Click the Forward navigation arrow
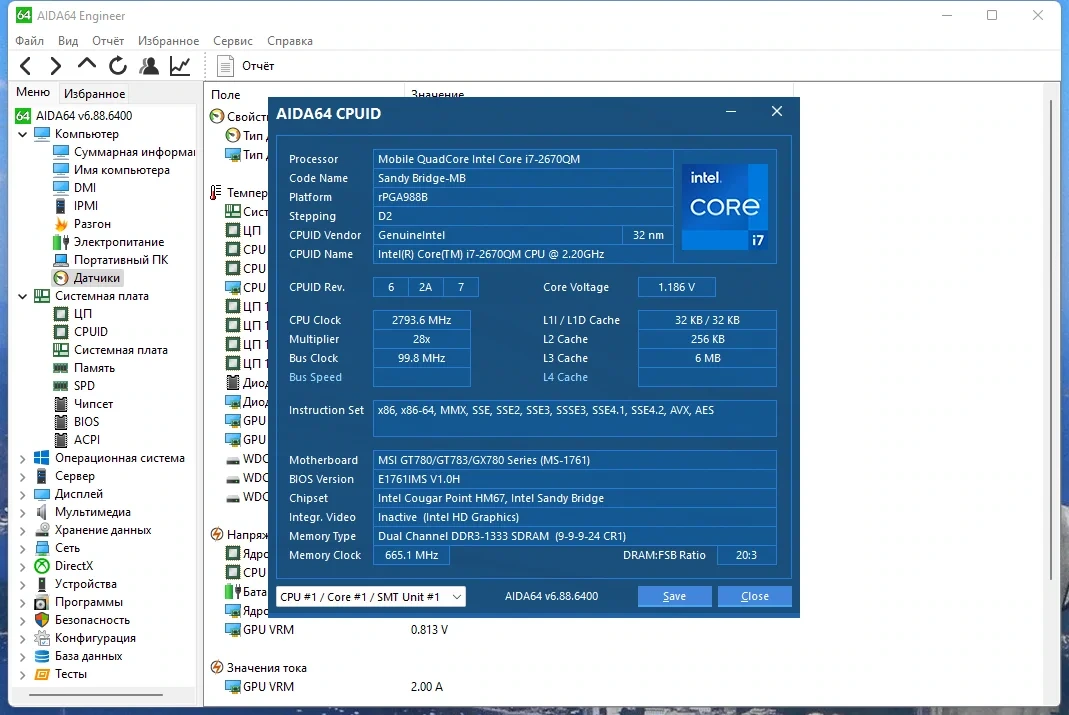Screen dimensions: 1069x715 pos(56,66)
